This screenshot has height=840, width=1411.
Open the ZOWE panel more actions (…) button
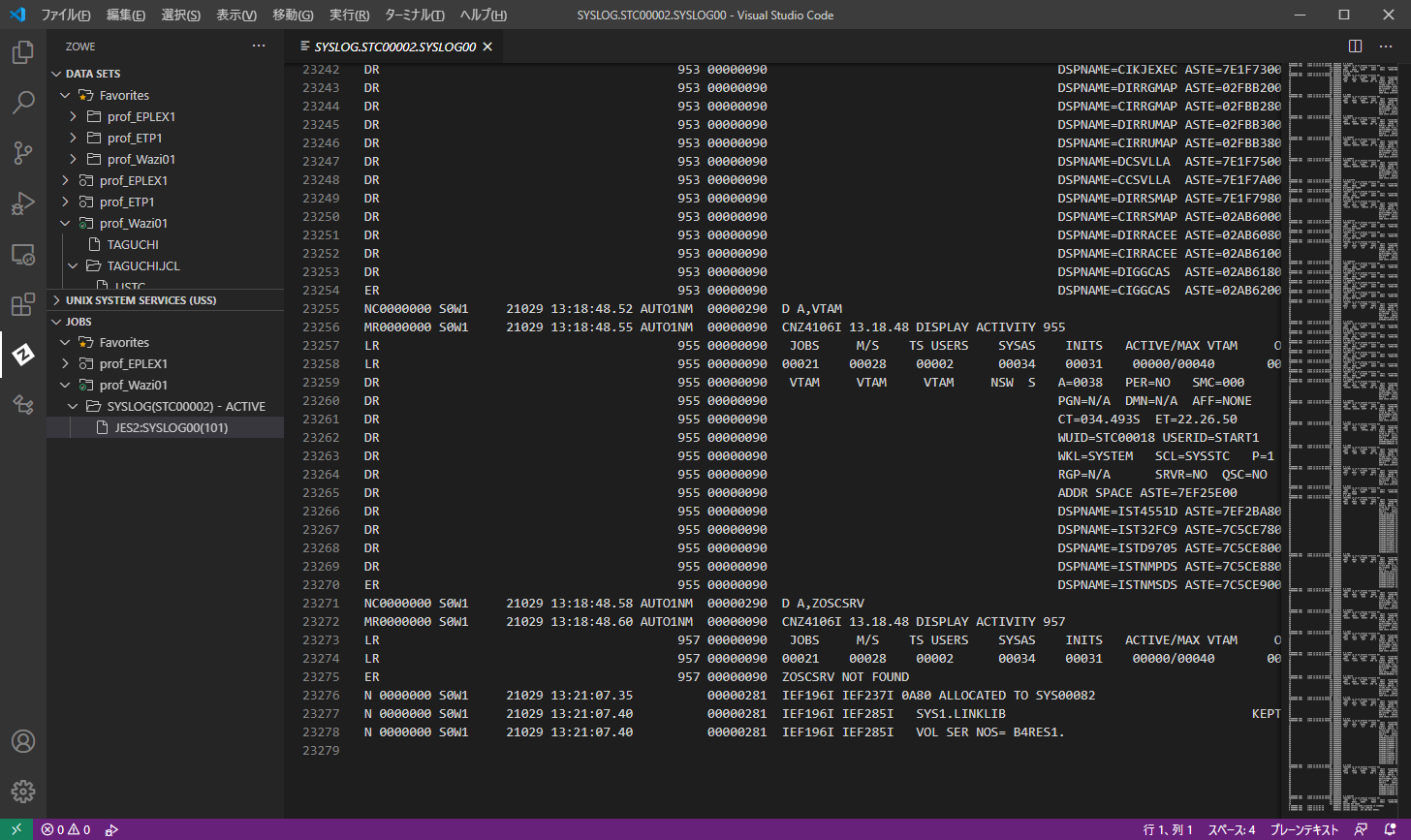click(259, 46)
